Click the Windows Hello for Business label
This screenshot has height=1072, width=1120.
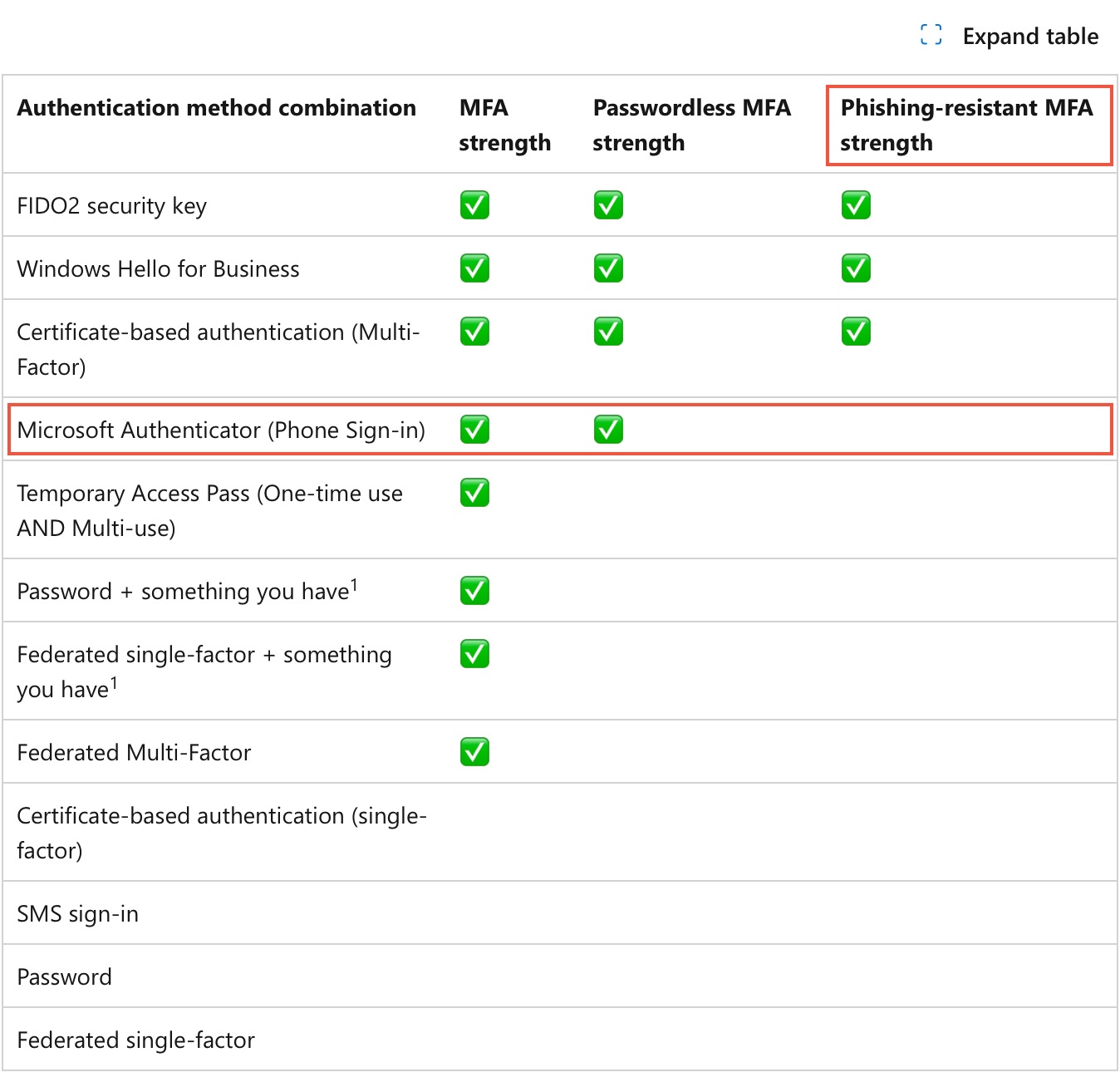(158, 269)
